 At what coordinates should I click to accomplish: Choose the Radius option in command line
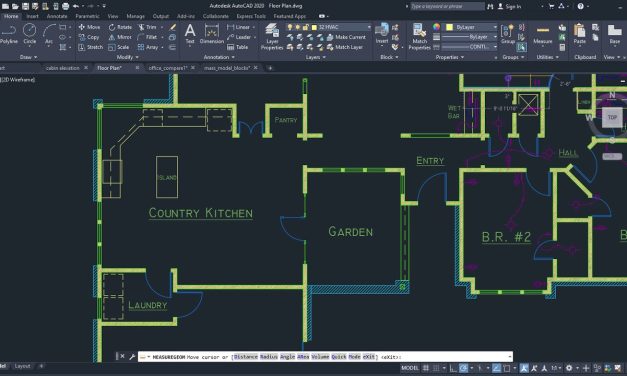coord(268,357)
